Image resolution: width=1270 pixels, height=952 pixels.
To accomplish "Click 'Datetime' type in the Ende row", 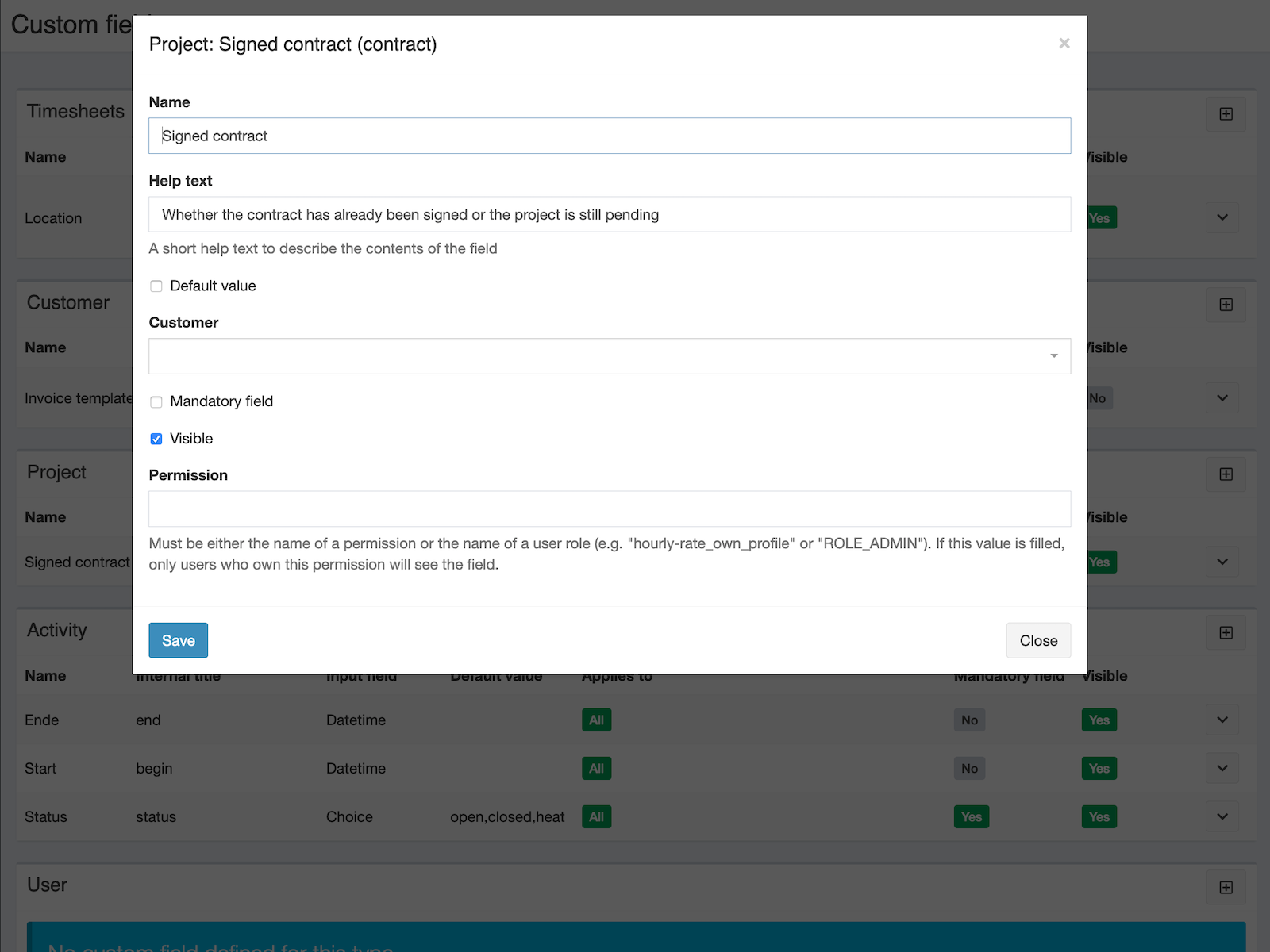I will point(356,720).
